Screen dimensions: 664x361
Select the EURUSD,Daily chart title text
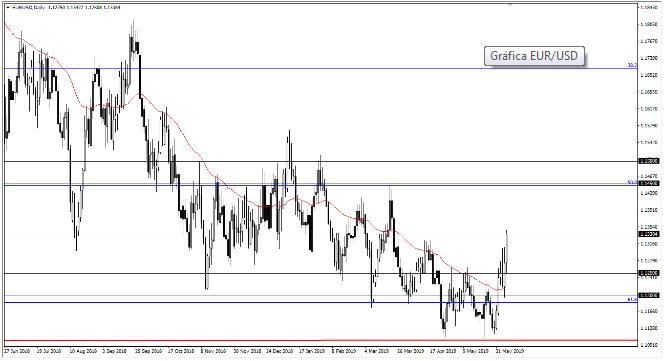coord(28,7)
